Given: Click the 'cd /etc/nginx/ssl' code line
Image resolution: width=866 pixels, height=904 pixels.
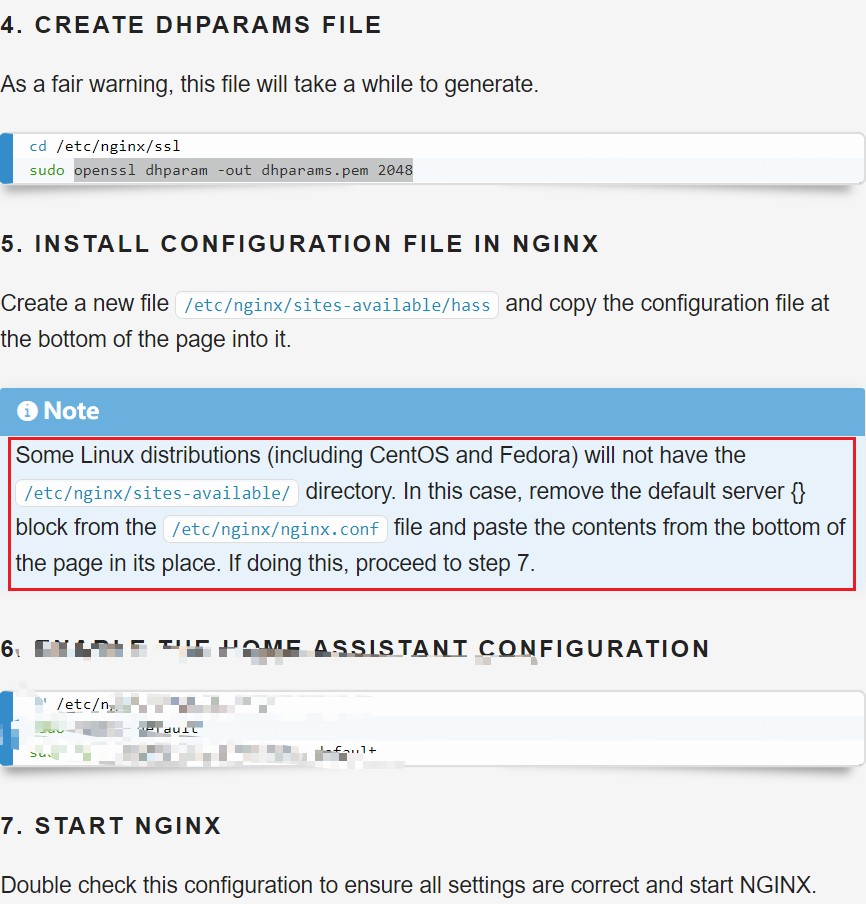Looking at the screenshot, I should pos(105,146).
